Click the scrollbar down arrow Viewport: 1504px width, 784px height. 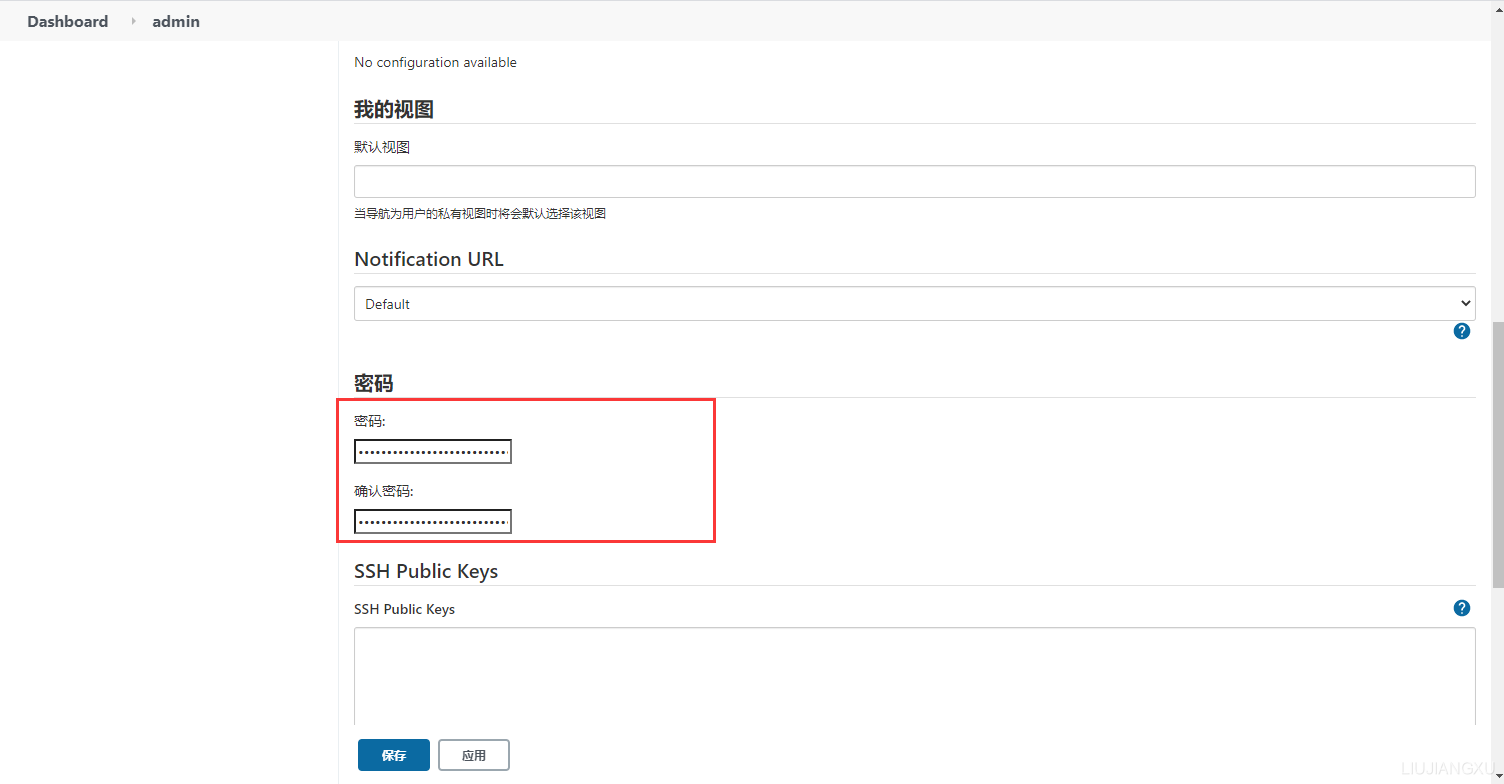(x=1496, y=776)
